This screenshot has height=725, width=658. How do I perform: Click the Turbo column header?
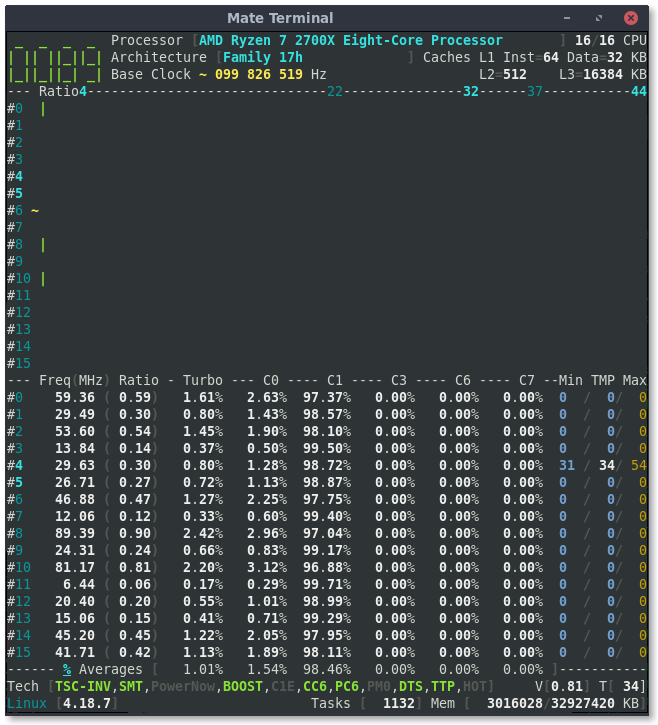tap(203, 381)
